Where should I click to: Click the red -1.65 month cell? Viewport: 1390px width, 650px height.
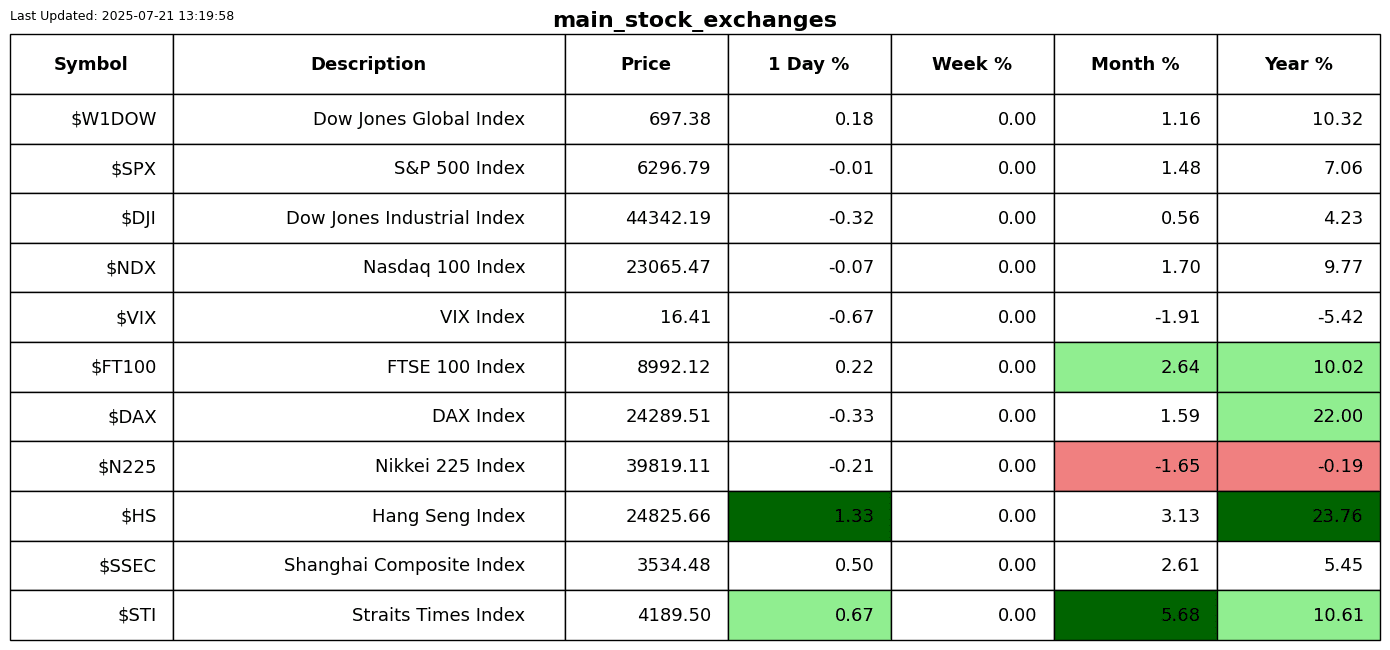click(x=1135, y=466)
